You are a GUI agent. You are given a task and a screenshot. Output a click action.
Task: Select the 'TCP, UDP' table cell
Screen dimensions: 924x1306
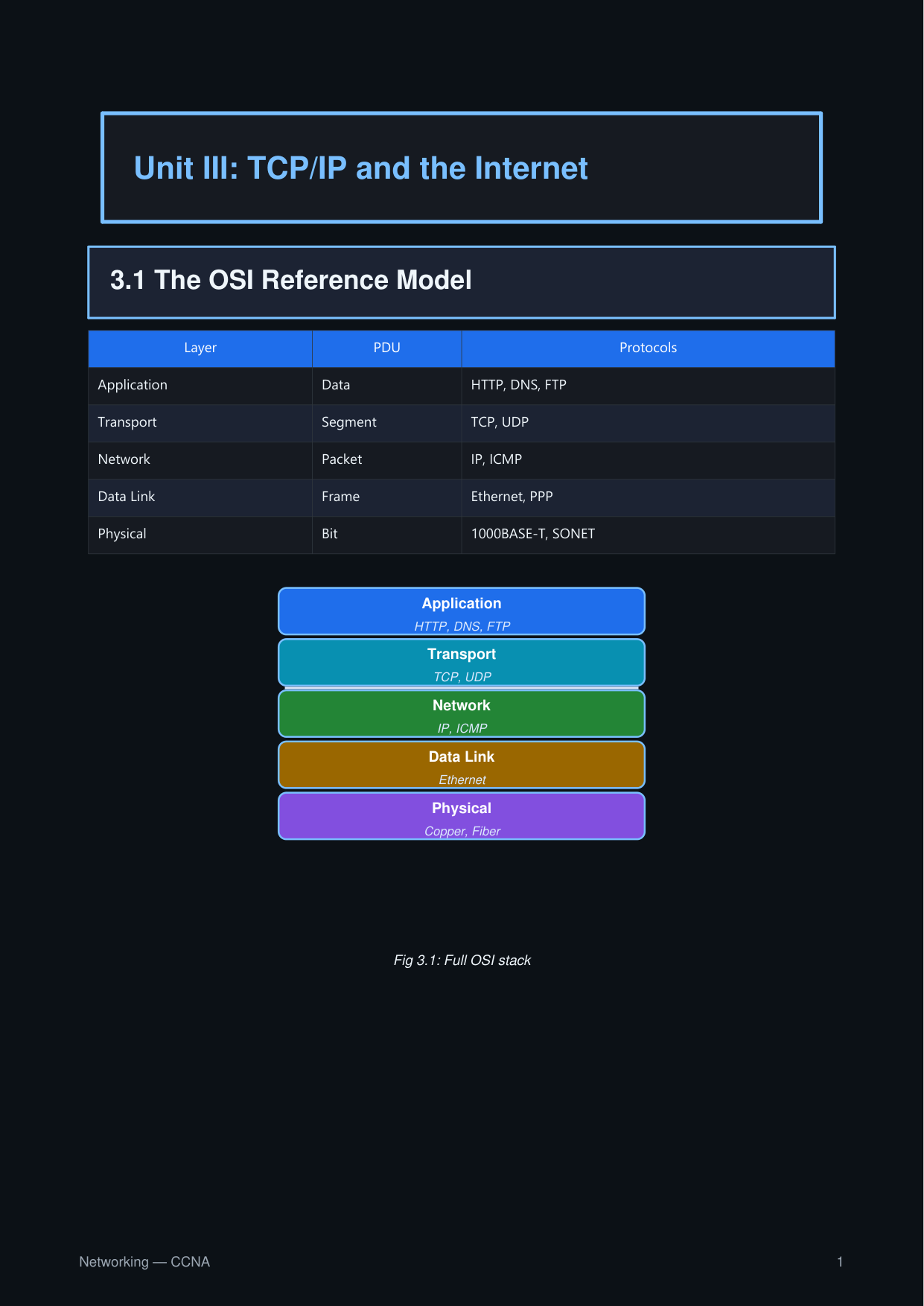pyautogui.click(x=649, y=423)
